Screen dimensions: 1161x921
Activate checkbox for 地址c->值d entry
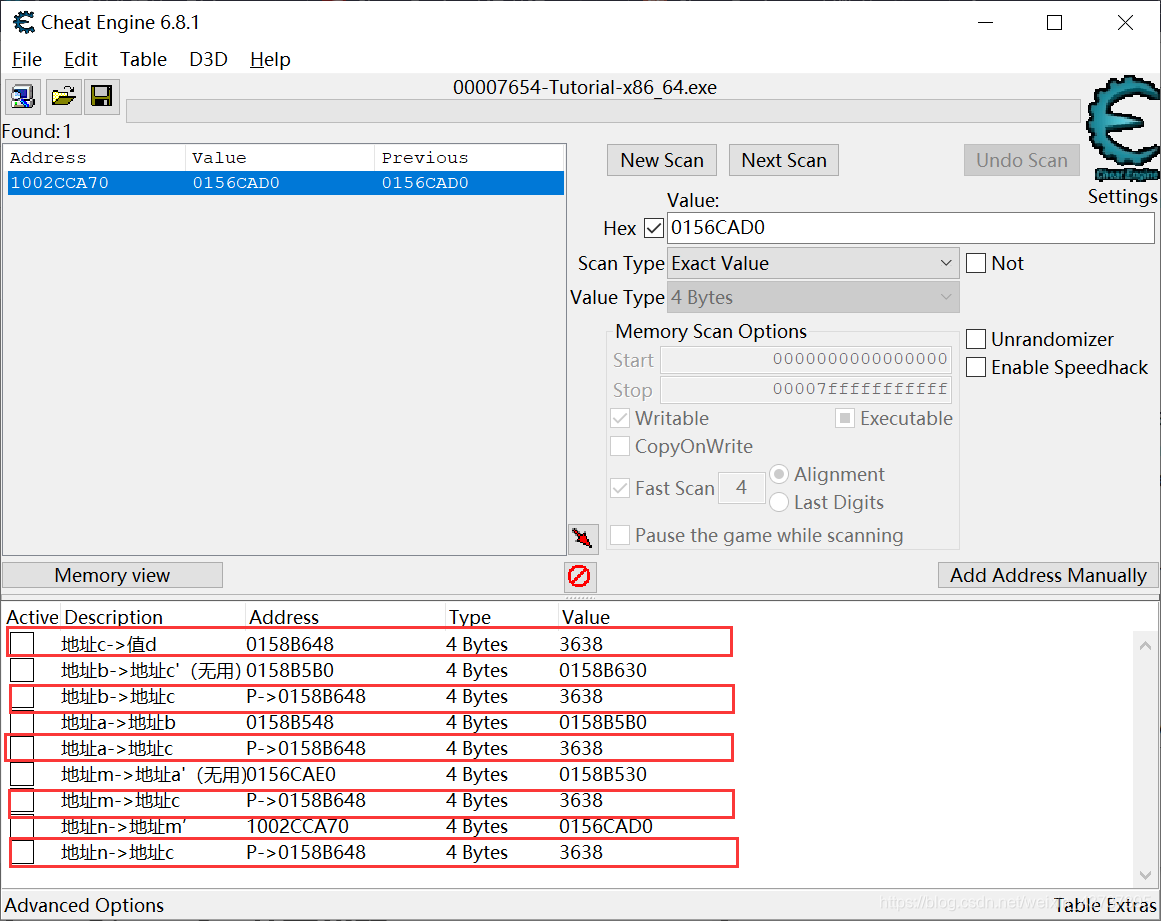point(22,643)
